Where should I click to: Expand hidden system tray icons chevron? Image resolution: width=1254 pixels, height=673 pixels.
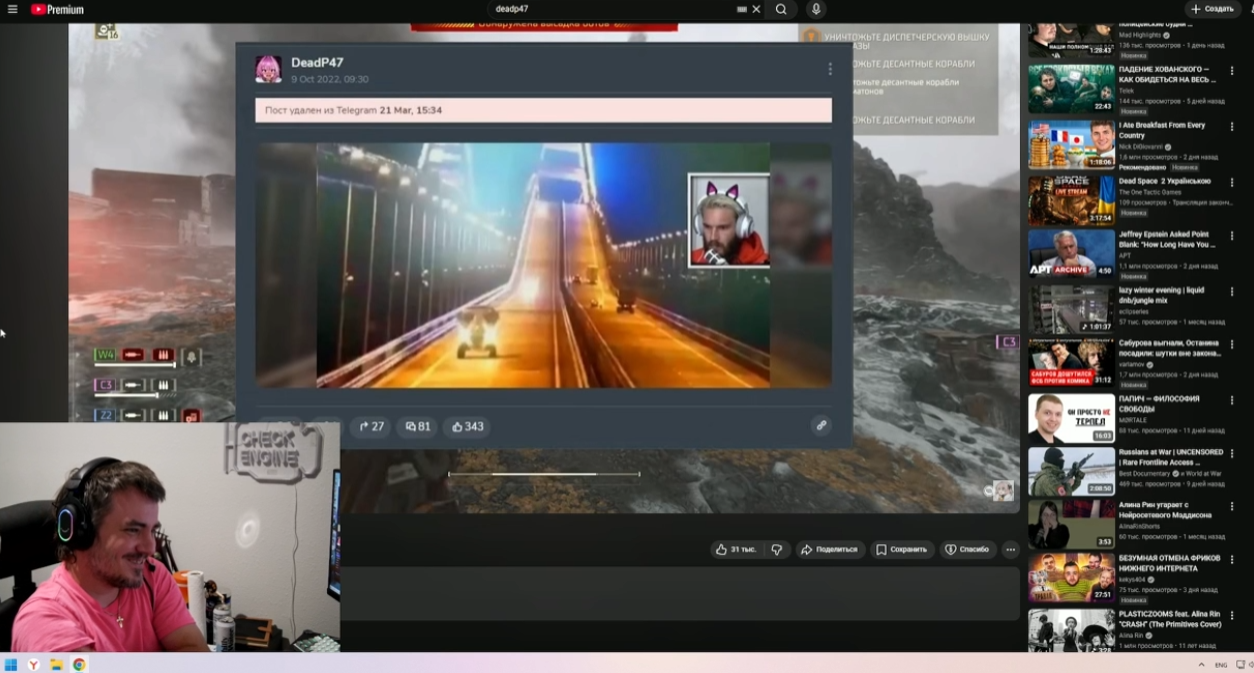tap(1201, 664)
